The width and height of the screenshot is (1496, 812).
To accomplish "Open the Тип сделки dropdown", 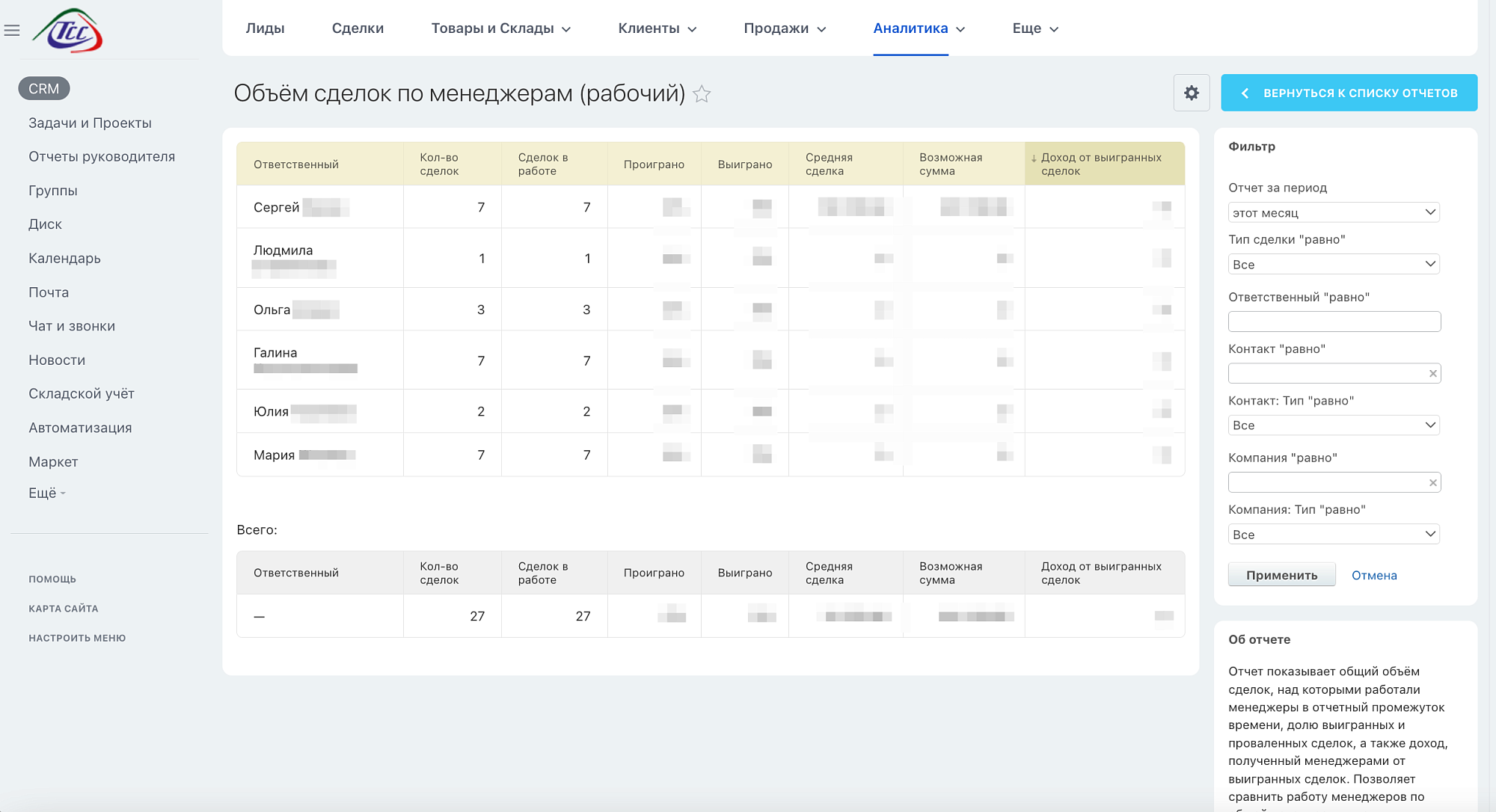I will click(1334, 265).
